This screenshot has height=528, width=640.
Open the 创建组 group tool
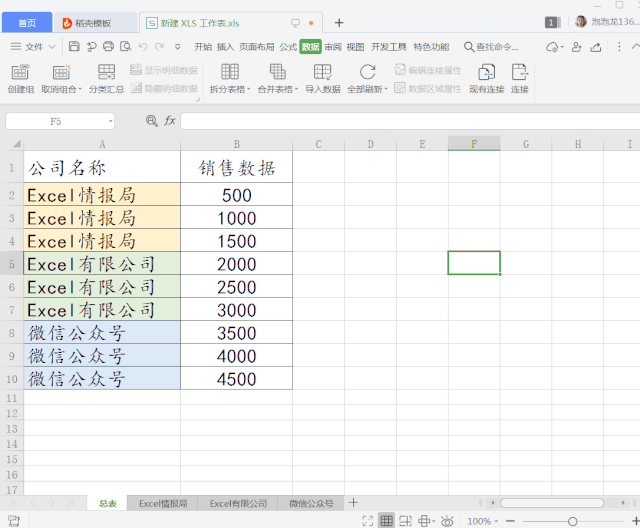point(20,79)
